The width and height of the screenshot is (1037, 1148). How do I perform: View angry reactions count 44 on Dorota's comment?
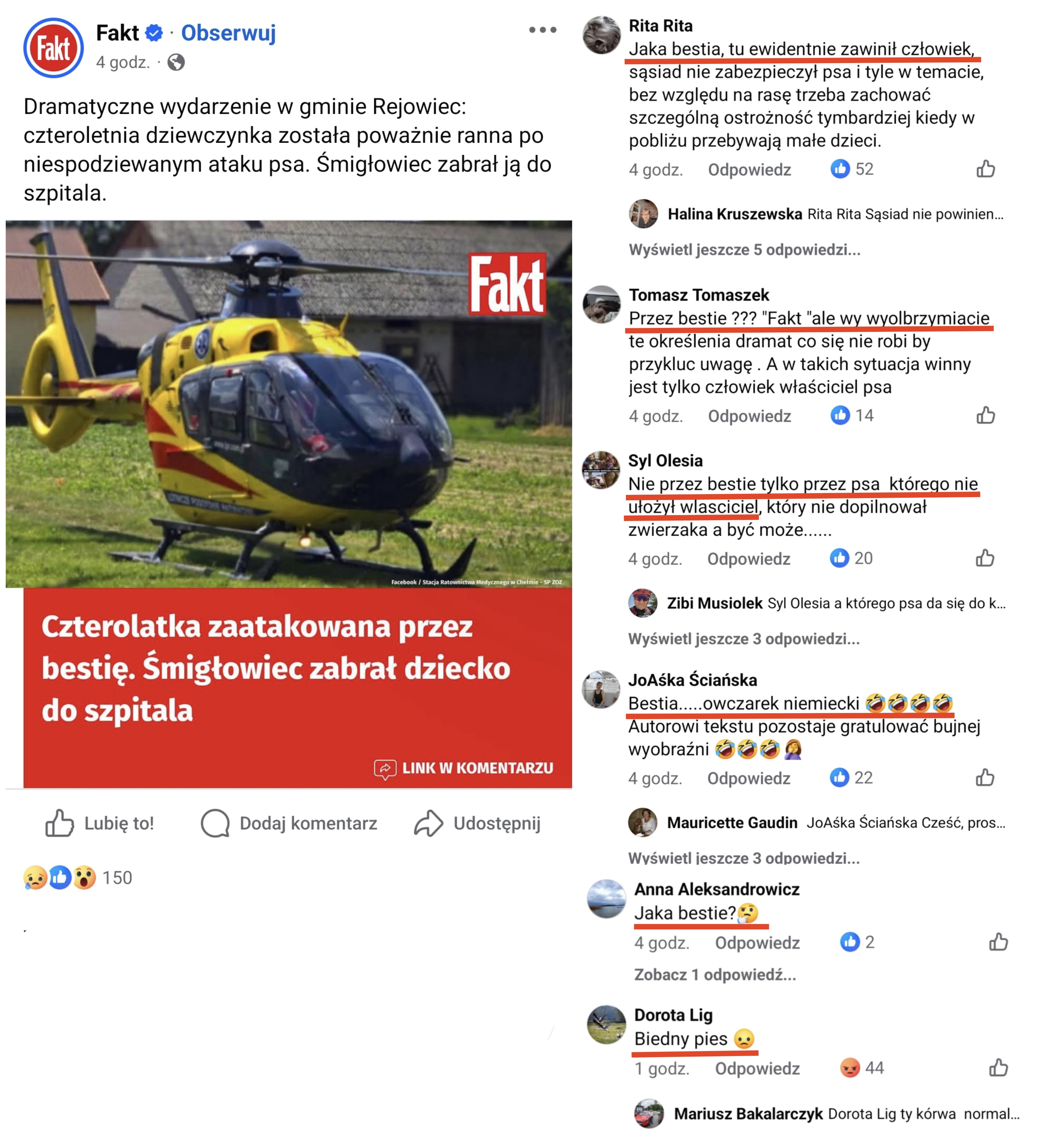tap(862, 1068)
